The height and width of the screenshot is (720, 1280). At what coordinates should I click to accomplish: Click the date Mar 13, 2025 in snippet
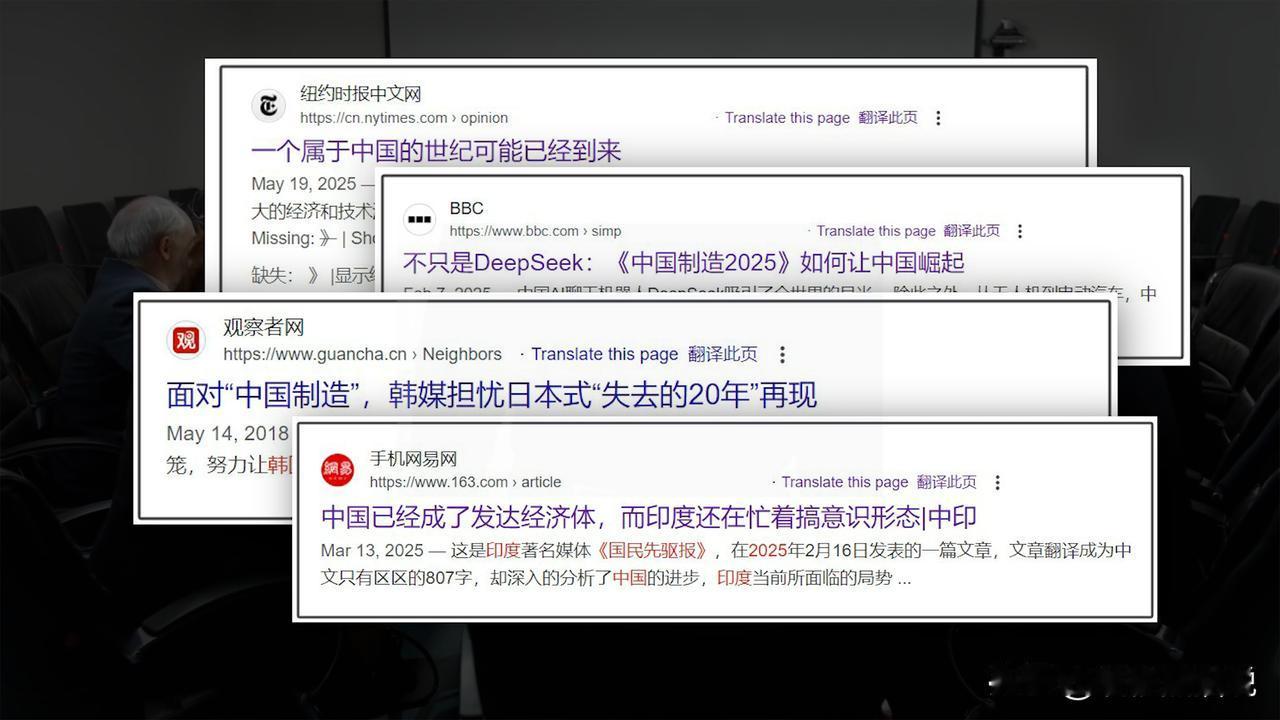tap(373, 550)
